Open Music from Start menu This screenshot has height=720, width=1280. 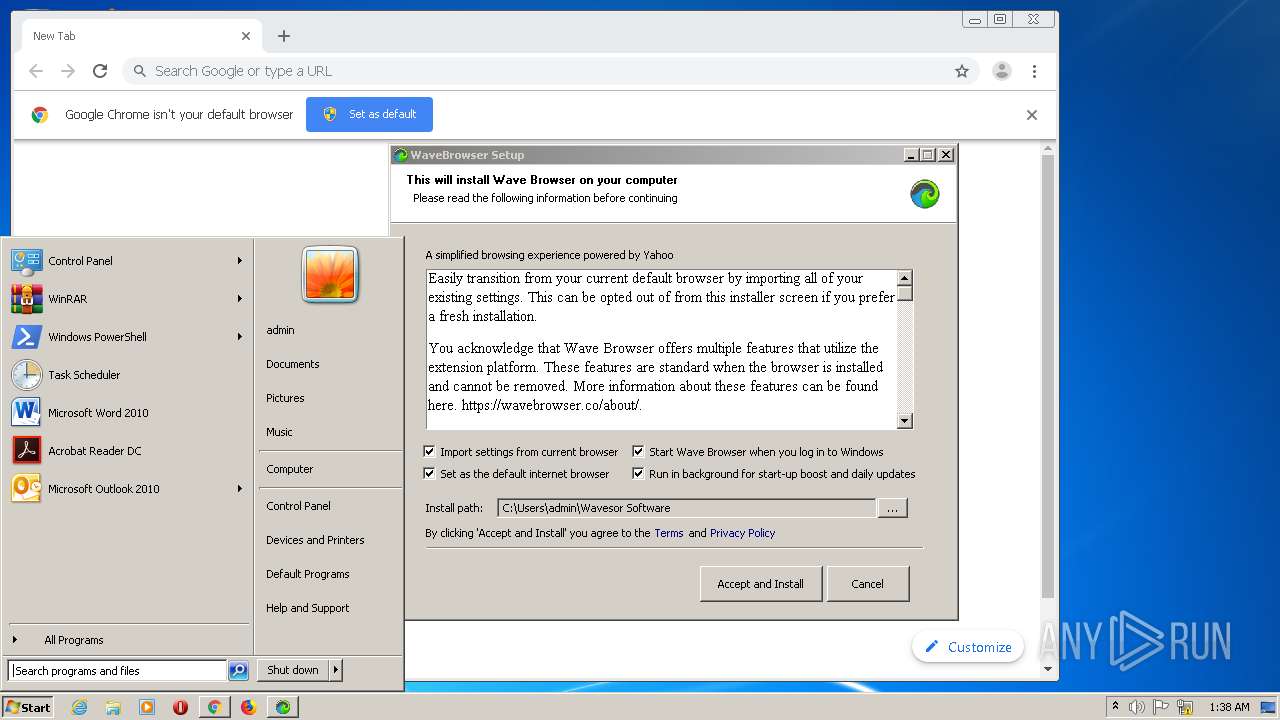pos(279,432)
